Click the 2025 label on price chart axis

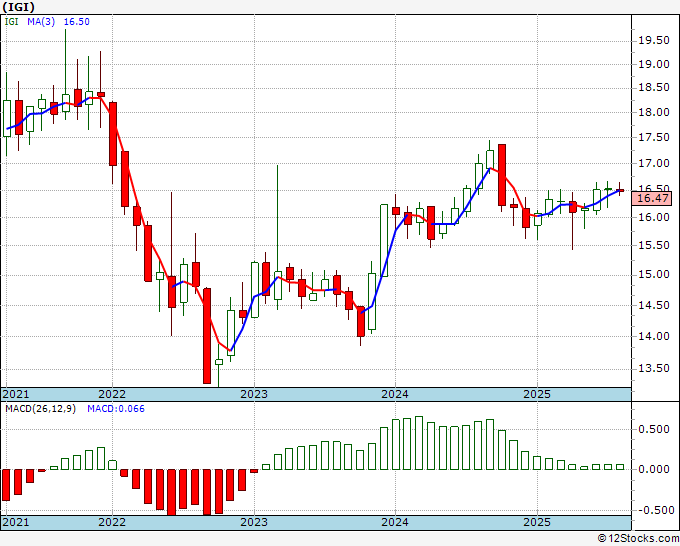tap(537, 394)
